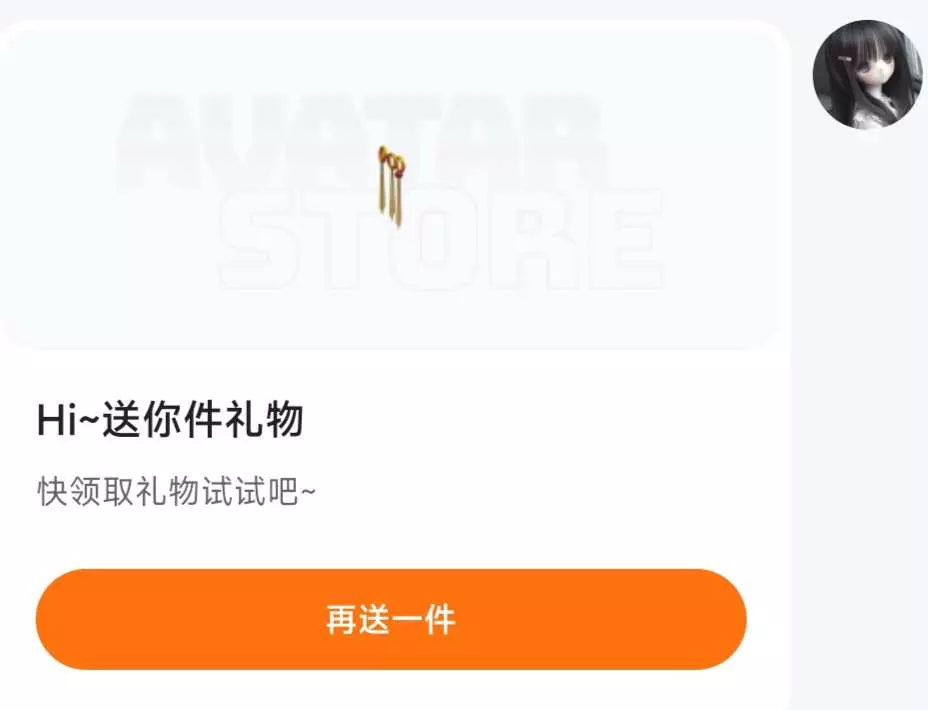The height and width of the screenshot is (710, 928).
Task: Tap blank space between subtitle and orange button
Action: pyautogui.click(x=391, y=538)
